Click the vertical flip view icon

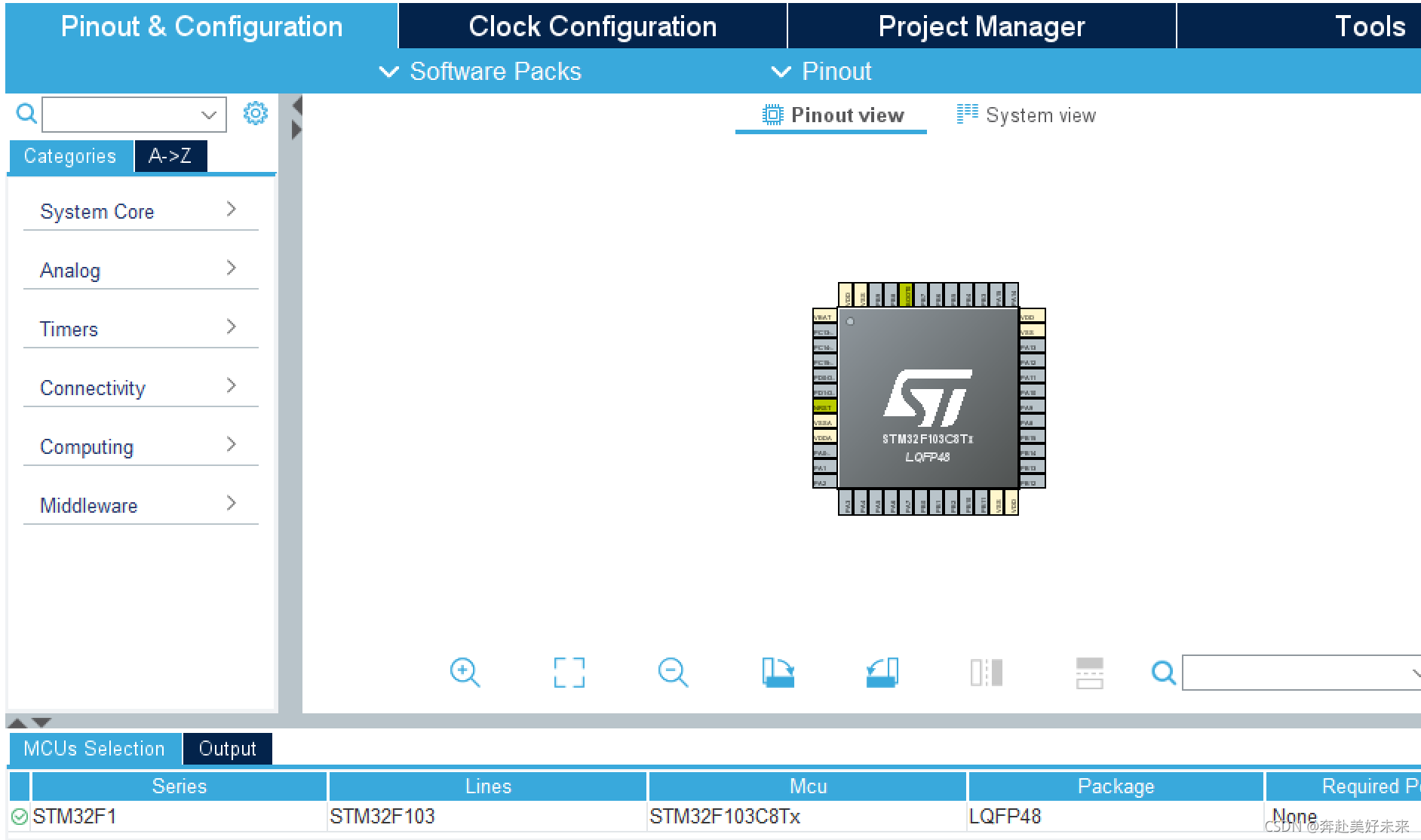click(987, 673)
